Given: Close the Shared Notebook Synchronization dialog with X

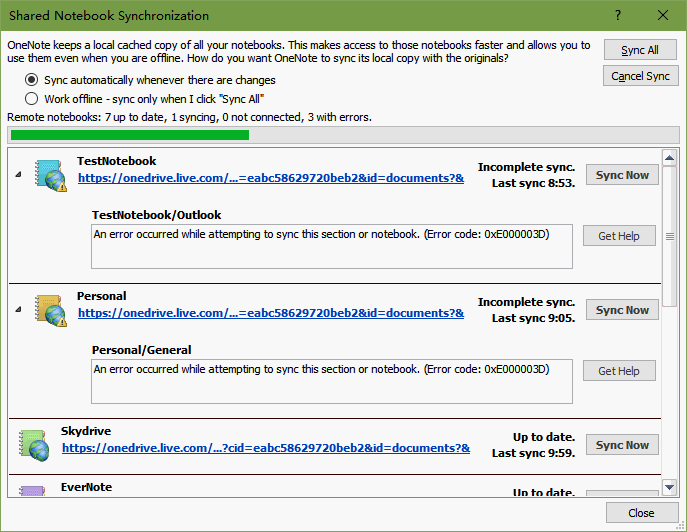Looking at the screenshot, I should pos(663,15).
